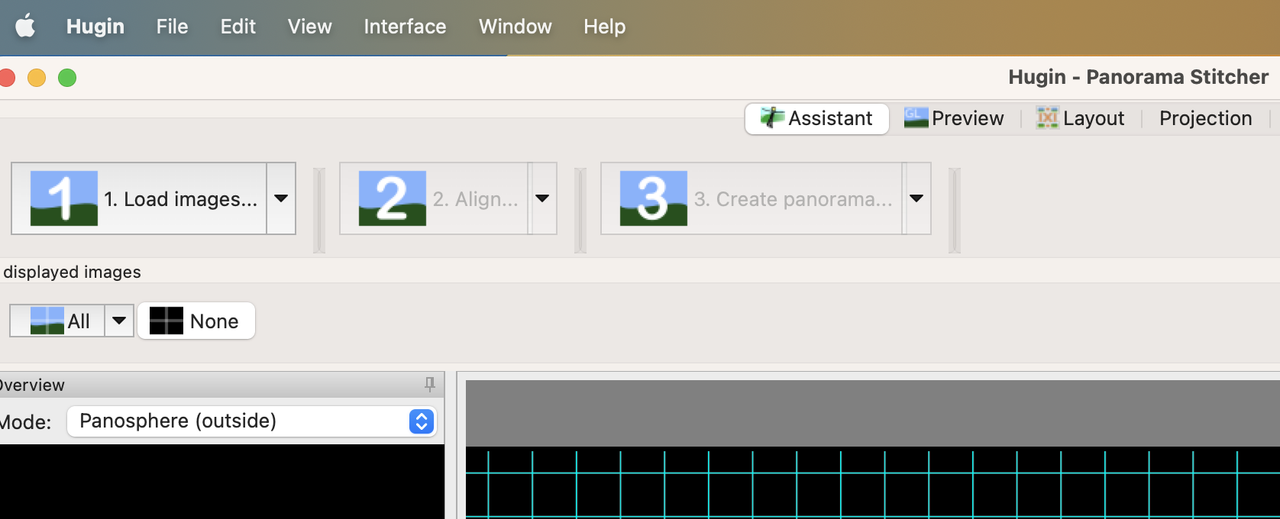The width and height of the screenshot is (1280, 519).
Task: Click the 'Overview' panel title
Action: tap(32, 385)
